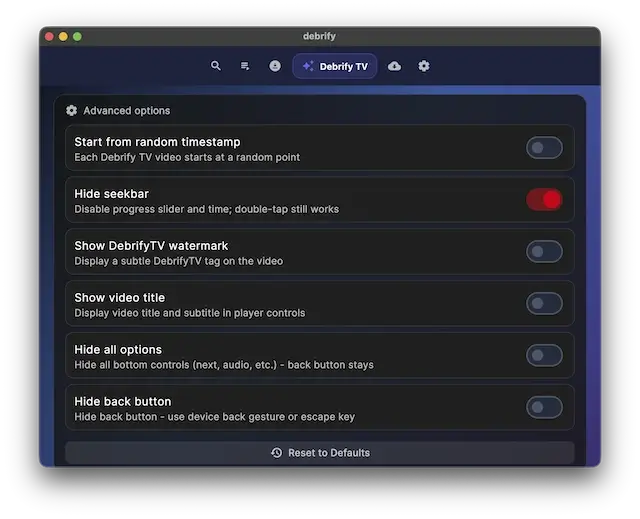Click the Advanced options heading text

pyautogui.click(x=127, y=111)
